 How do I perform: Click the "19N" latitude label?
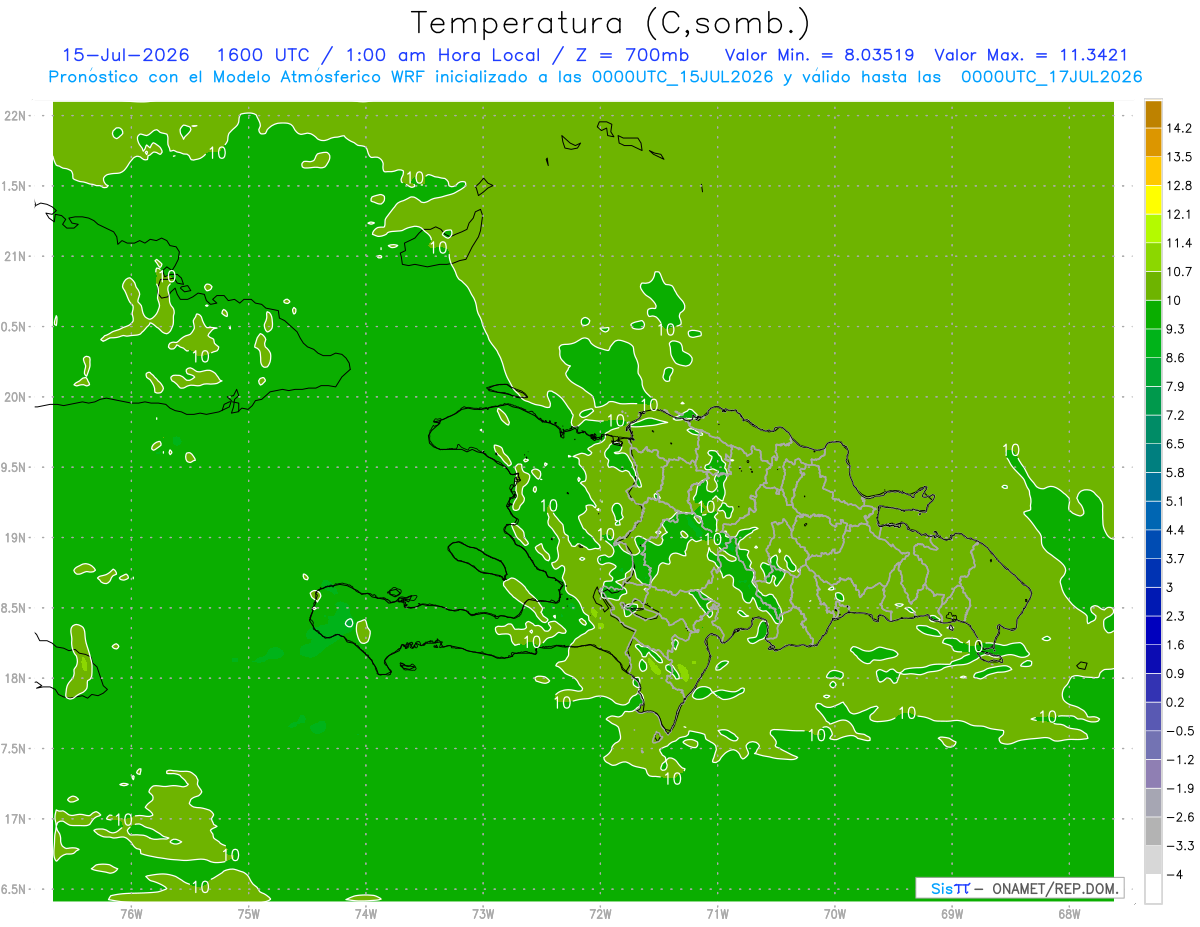tap(16, 538)
